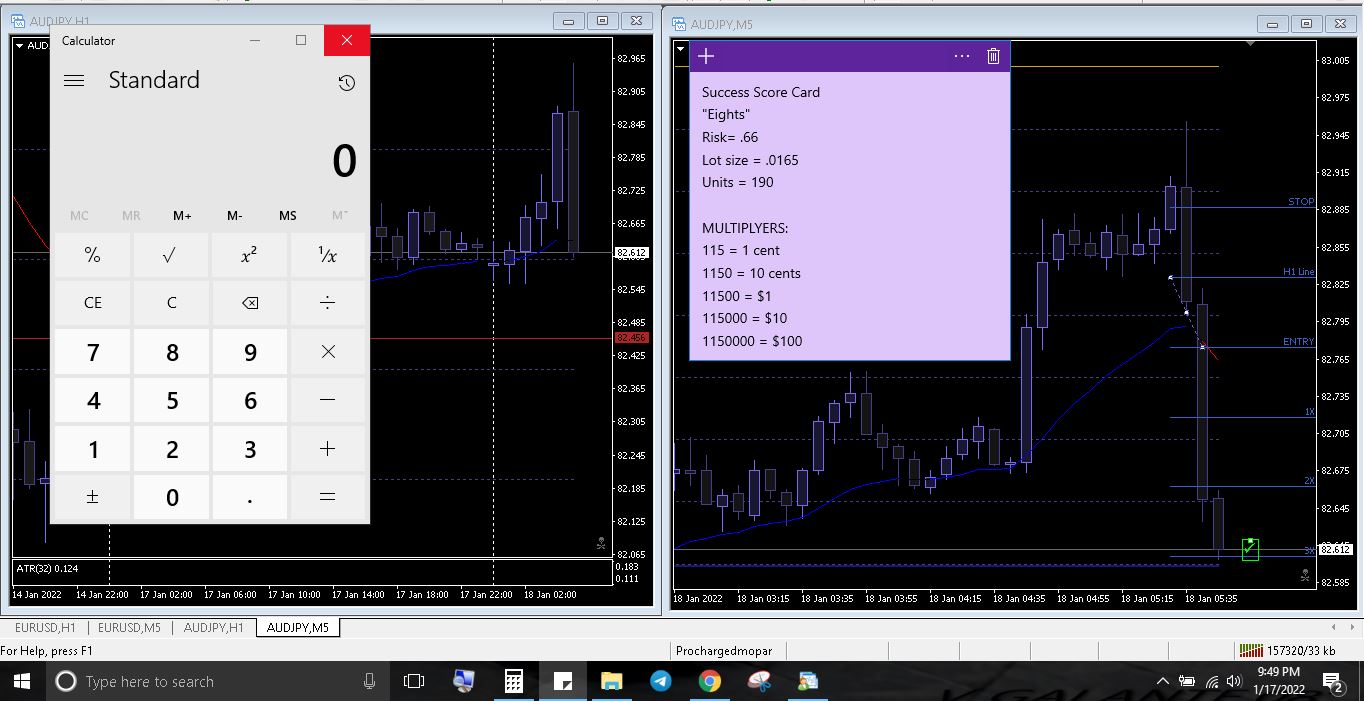1364x701 pixels.
Task: Open Telegram from the taskbar
Action: click(660, 681)
